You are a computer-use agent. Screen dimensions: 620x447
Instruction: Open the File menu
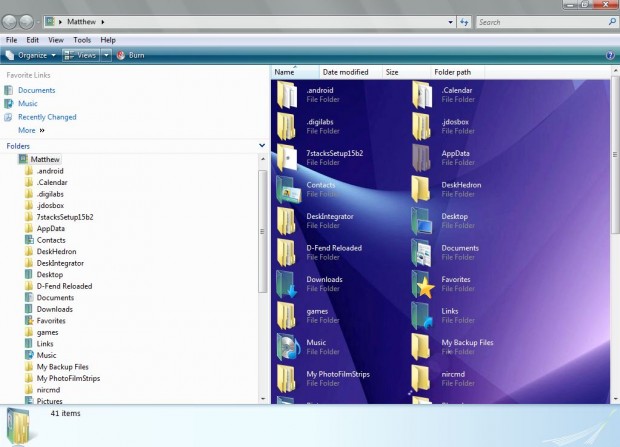[11, 40]
